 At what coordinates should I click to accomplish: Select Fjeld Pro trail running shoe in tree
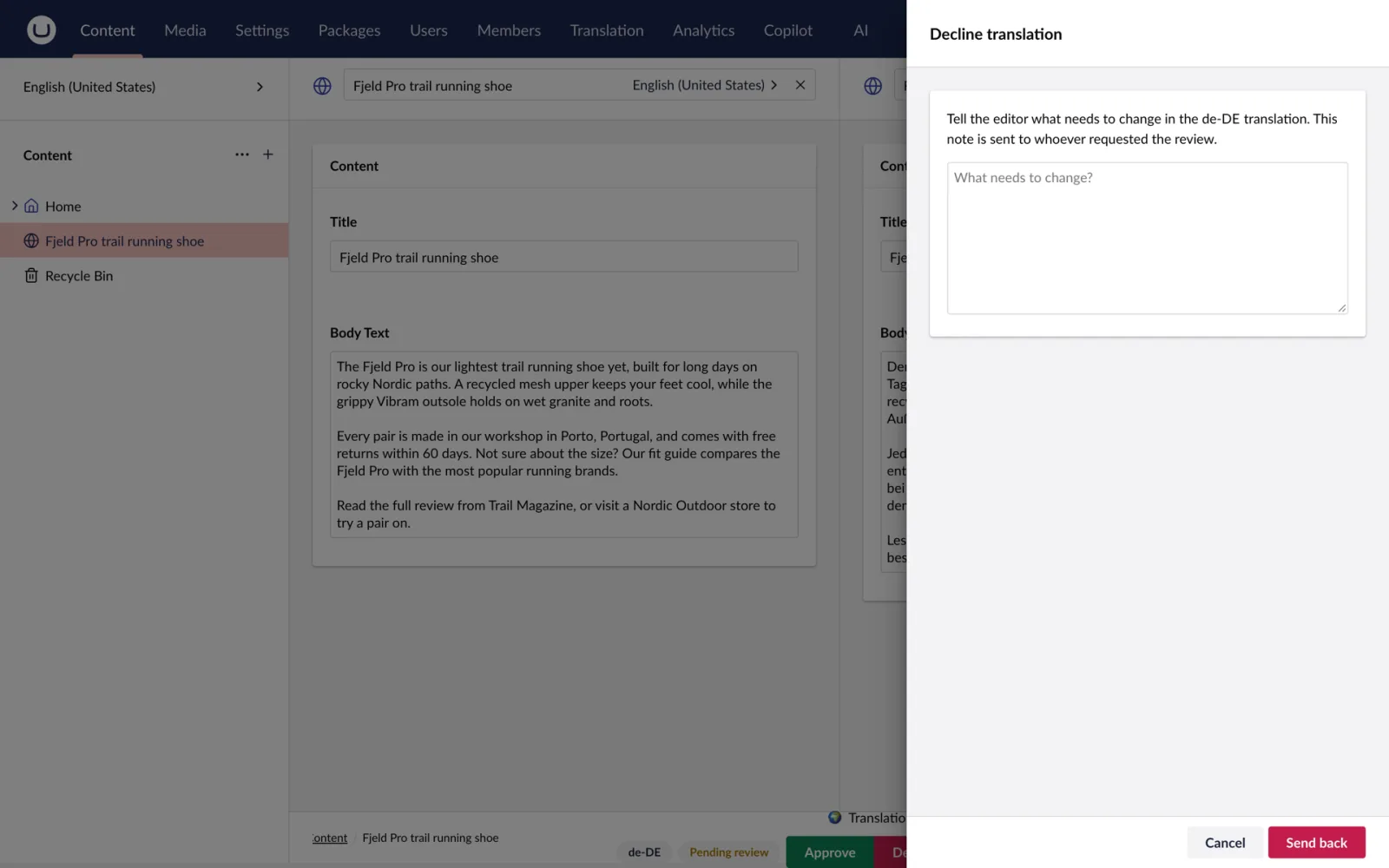point(144,240)
